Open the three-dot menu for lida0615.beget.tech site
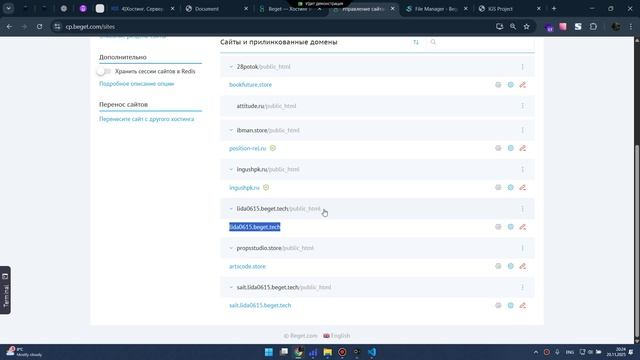Screen dimensions: 640x360 pos(522,209)
